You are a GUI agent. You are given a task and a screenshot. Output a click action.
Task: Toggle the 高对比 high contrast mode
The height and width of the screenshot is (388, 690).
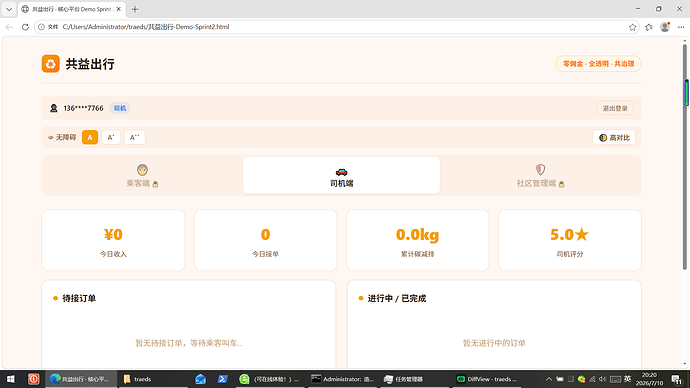[x=614, y=138]
